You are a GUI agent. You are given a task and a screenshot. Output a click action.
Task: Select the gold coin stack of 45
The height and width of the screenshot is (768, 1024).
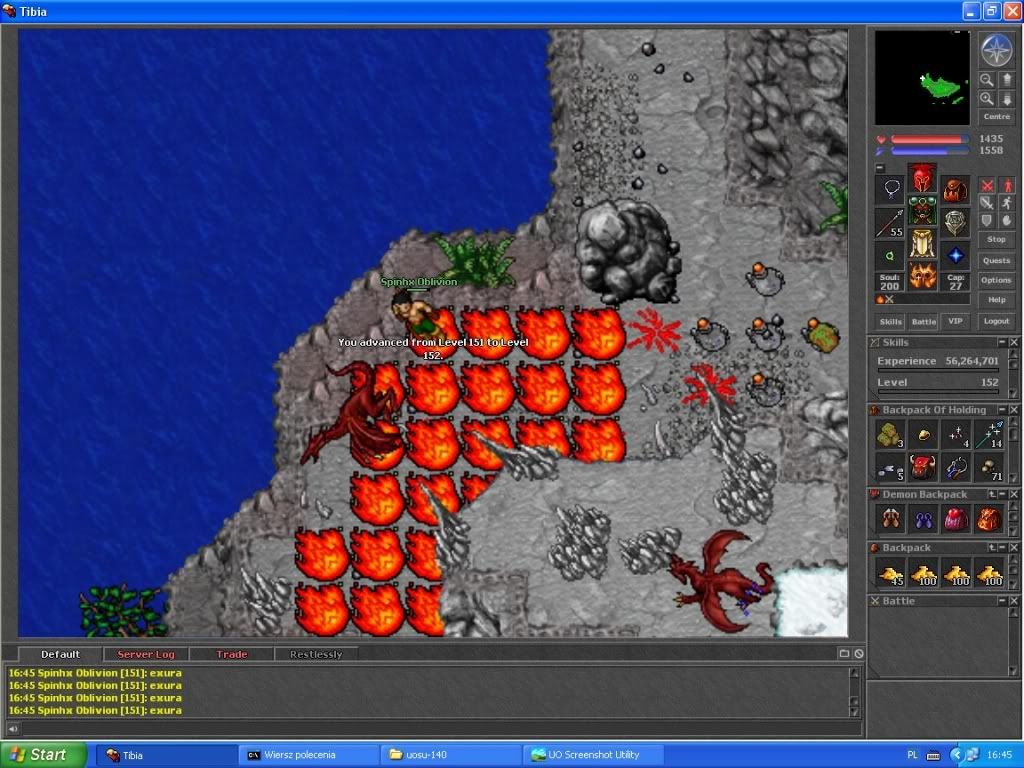click(890, 573)
